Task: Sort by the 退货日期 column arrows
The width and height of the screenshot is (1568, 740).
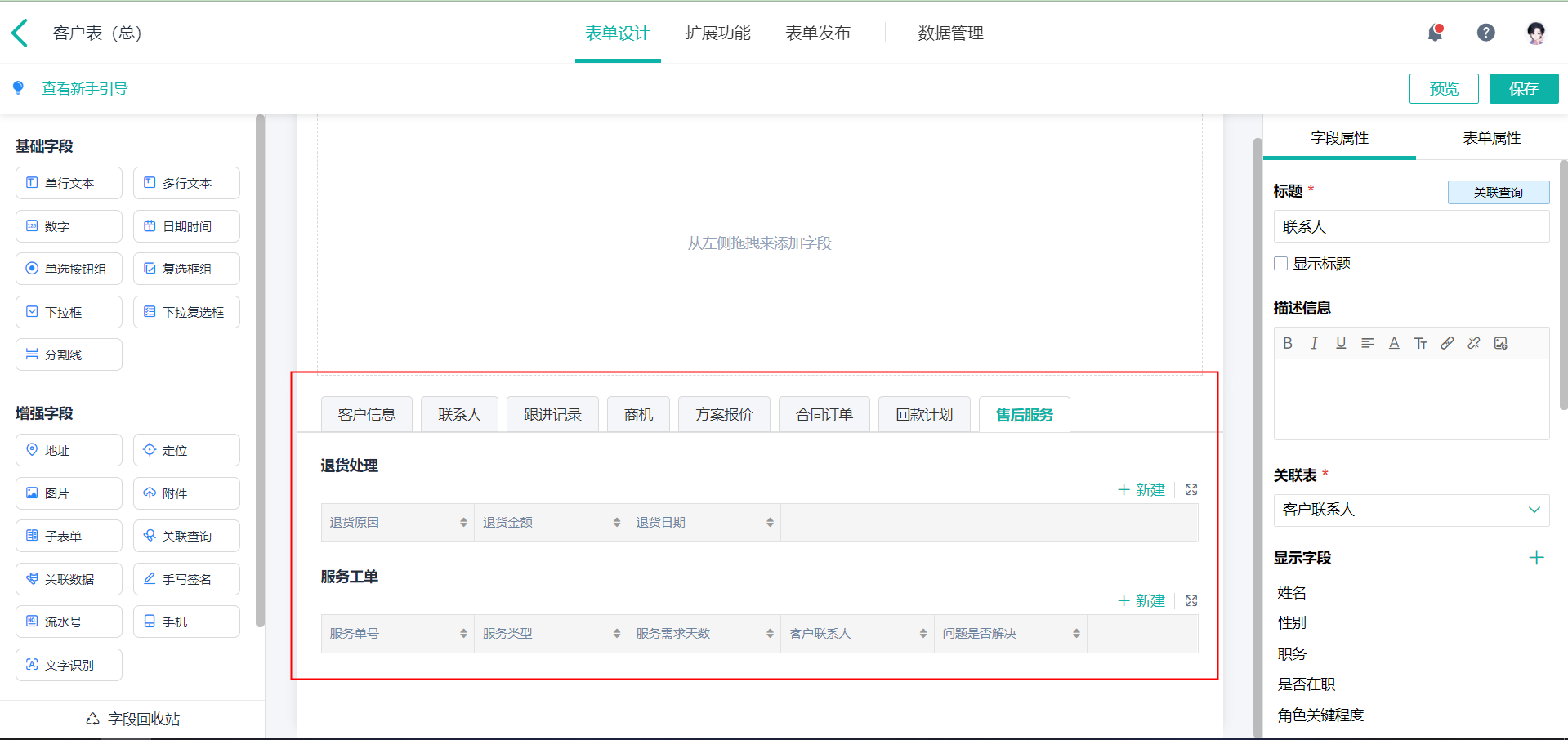Action: [x=770, y=523]
